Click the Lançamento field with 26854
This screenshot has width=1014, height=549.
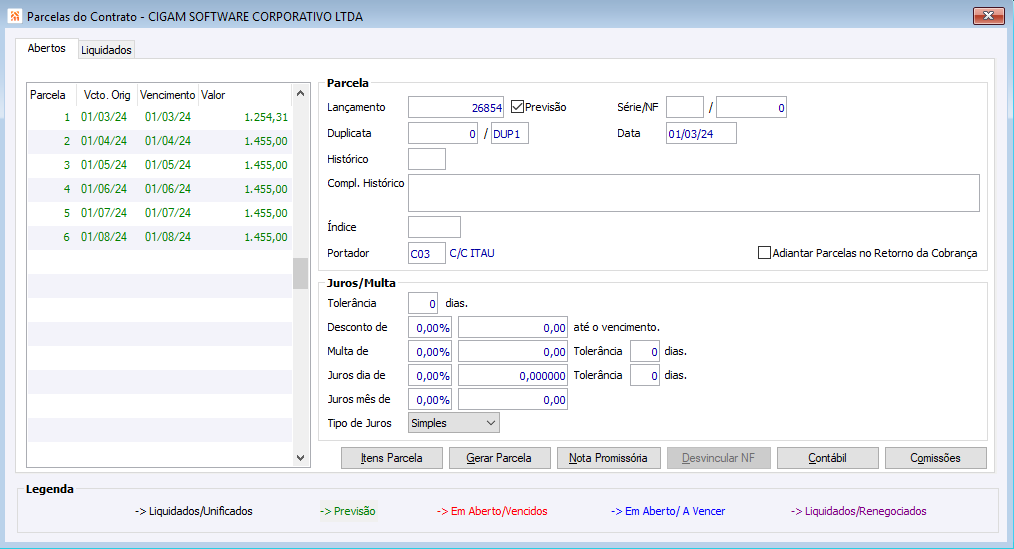point(456,107)
